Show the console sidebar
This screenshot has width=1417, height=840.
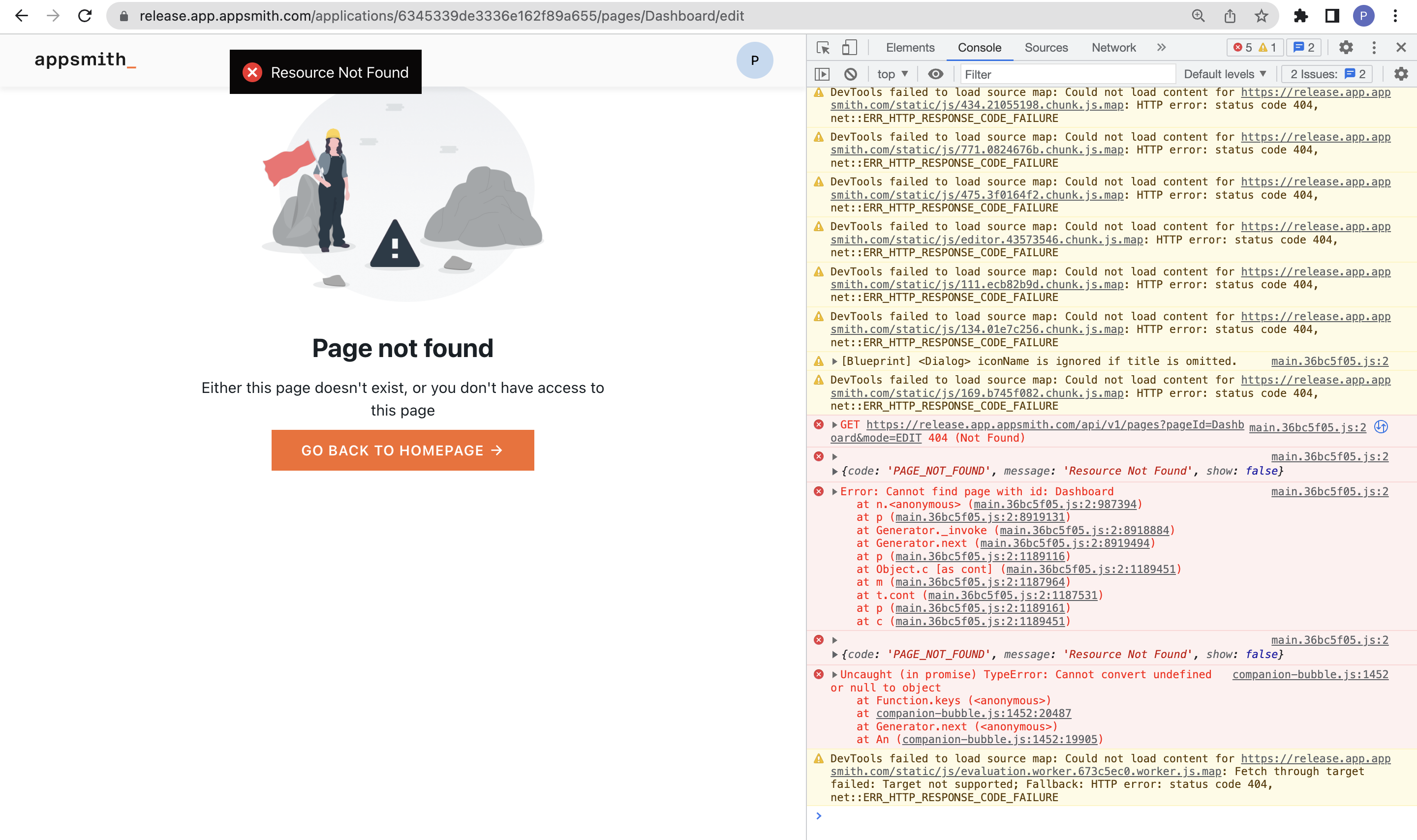822,74
